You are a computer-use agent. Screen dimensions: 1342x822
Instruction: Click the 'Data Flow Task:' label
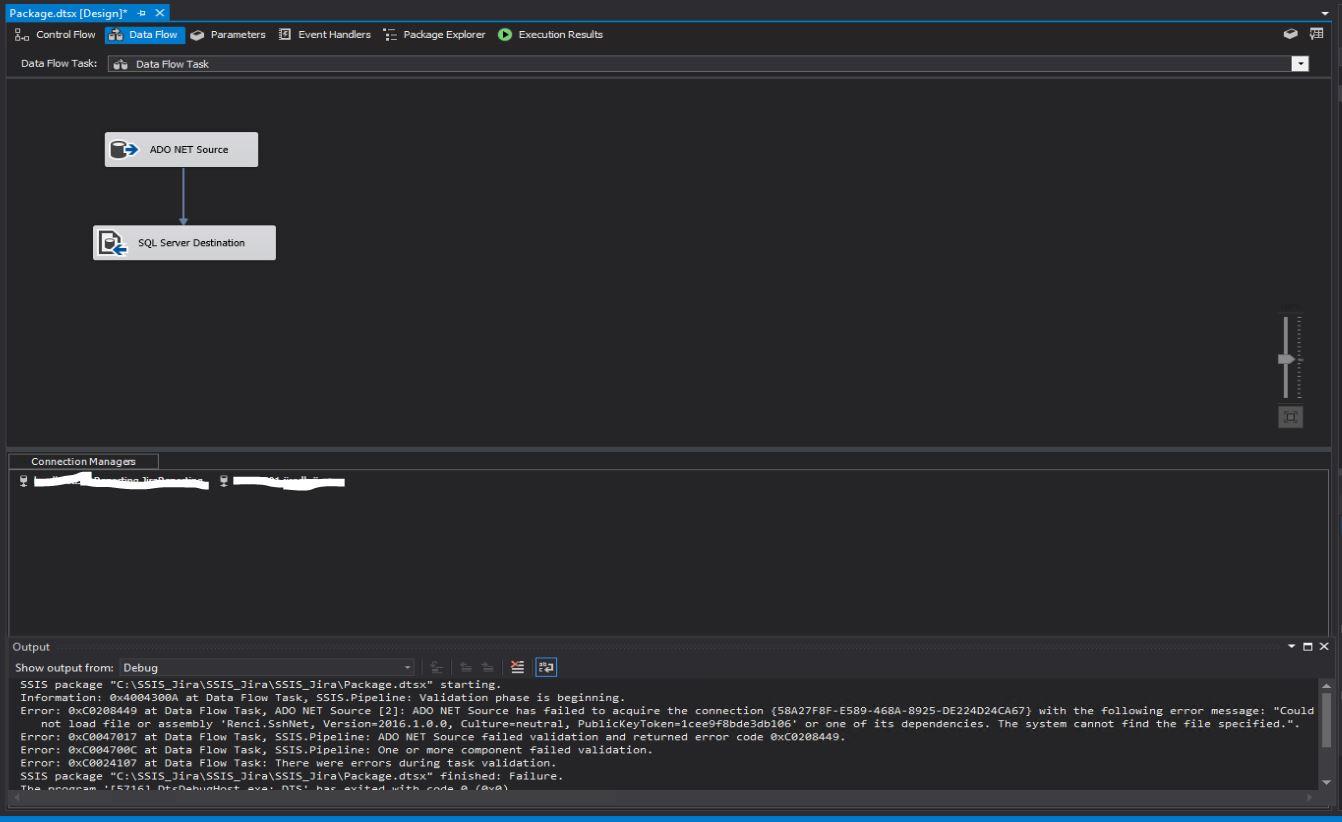(x=59, y=64)
